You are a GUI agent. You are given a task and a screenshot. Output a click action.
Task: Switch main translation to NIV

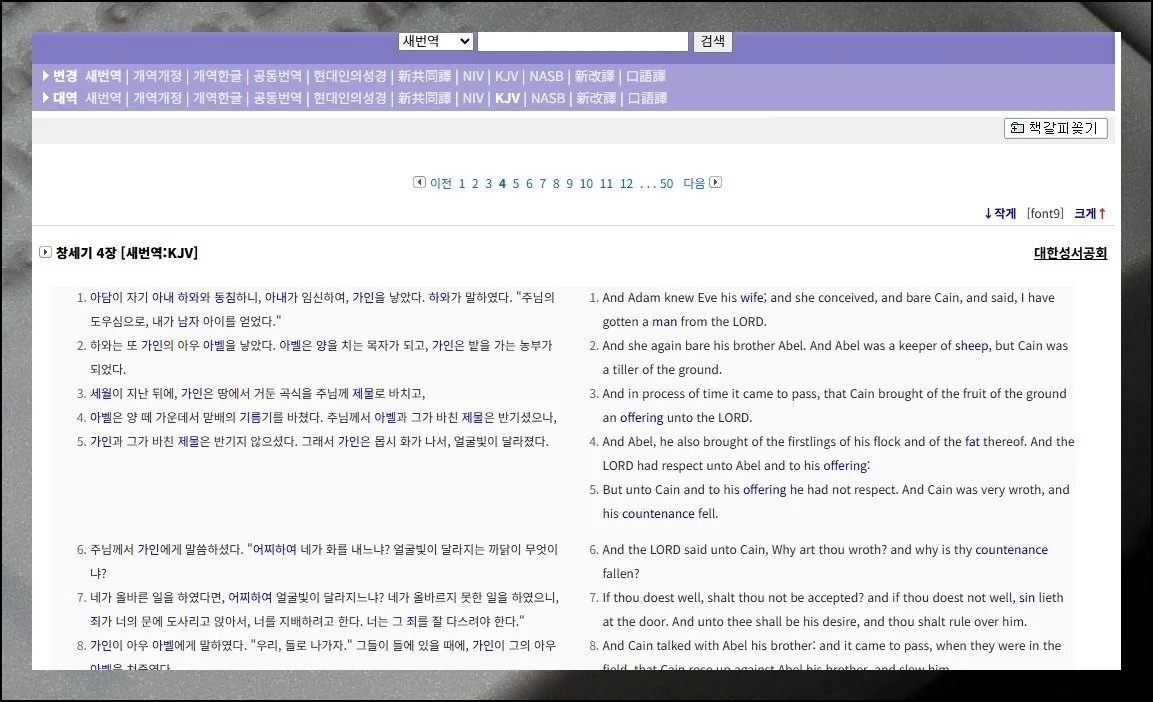pyautogui.click(x=473, y=75)
